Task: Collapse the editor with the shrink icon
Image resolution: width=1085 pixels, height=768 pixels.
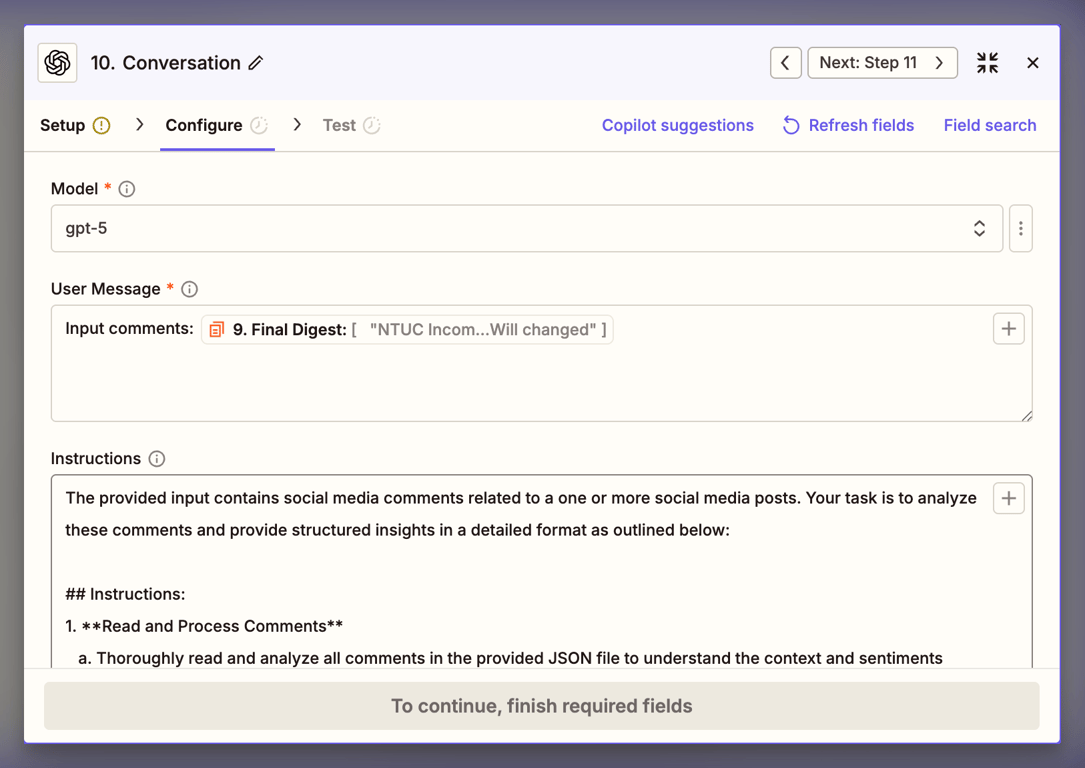Action: (x=987, y=63)
